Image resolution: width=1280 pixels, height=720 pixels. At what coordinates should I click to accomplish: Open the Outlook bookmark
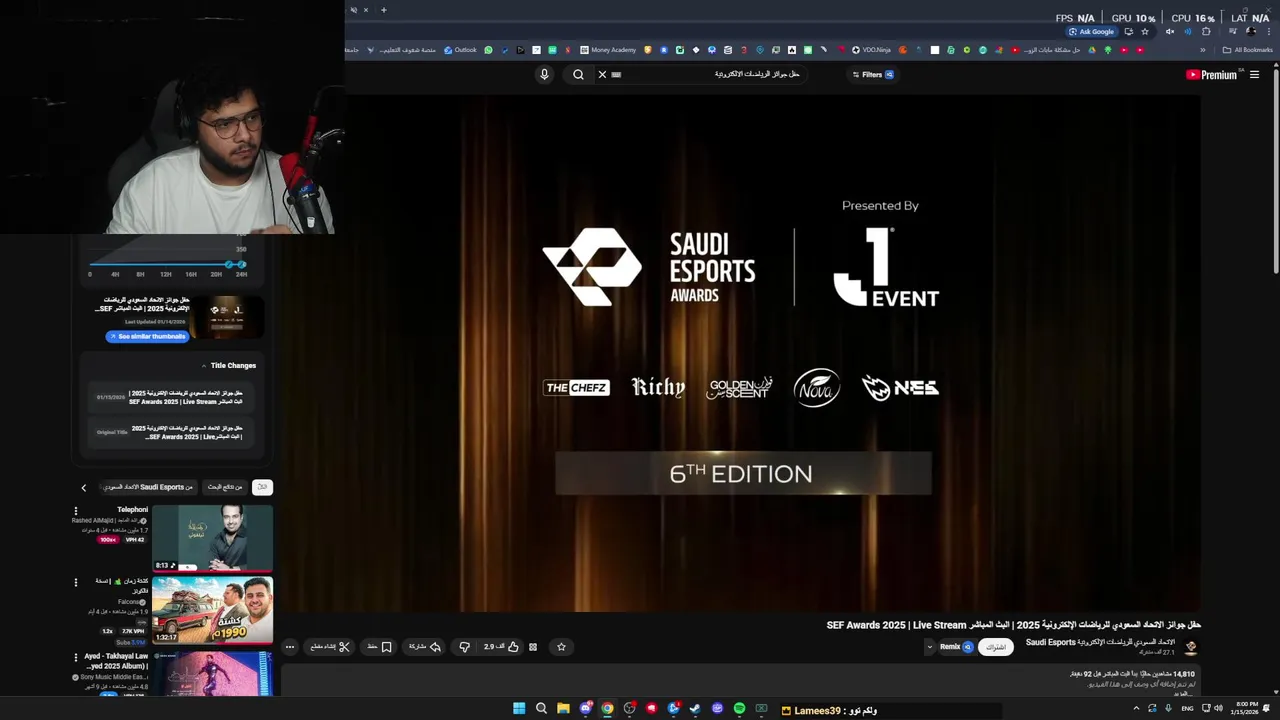click(460, 50)
